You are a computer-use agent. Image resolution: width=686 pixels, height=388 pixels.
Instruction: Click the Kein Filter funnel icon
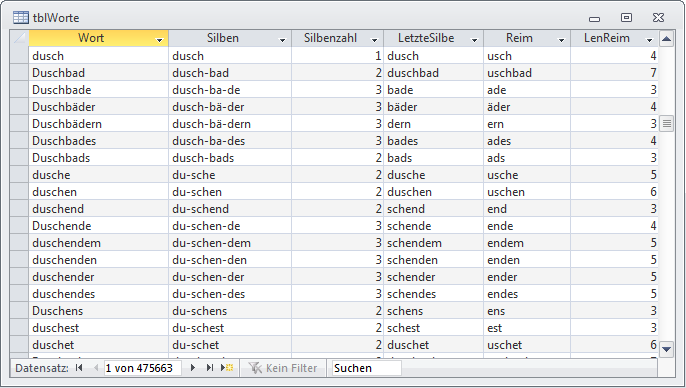click(x=255, y=368)
